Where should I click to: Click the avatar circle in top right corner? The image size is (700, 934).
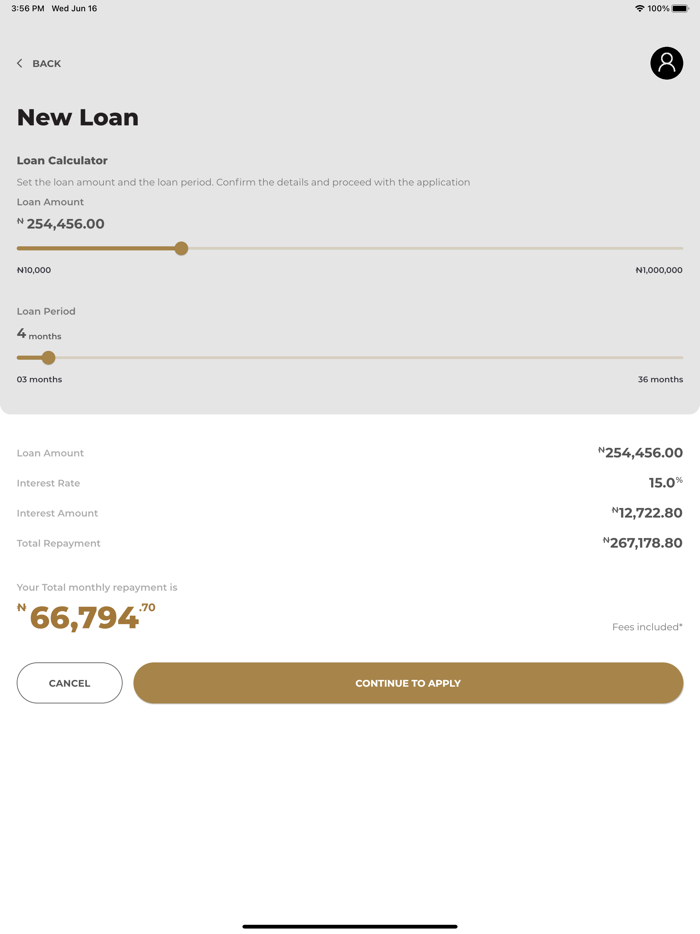pos(666,63)
